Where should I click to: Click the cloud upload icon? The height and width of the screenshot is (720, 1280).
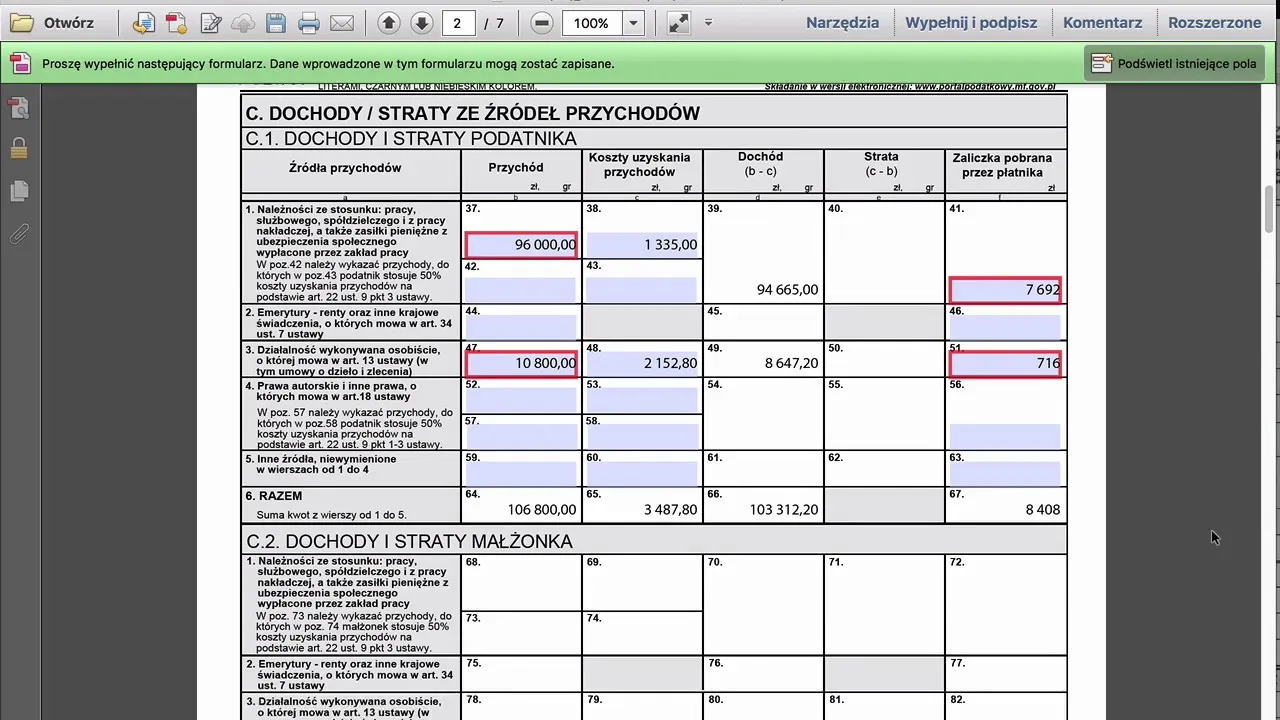pos(243,23)
